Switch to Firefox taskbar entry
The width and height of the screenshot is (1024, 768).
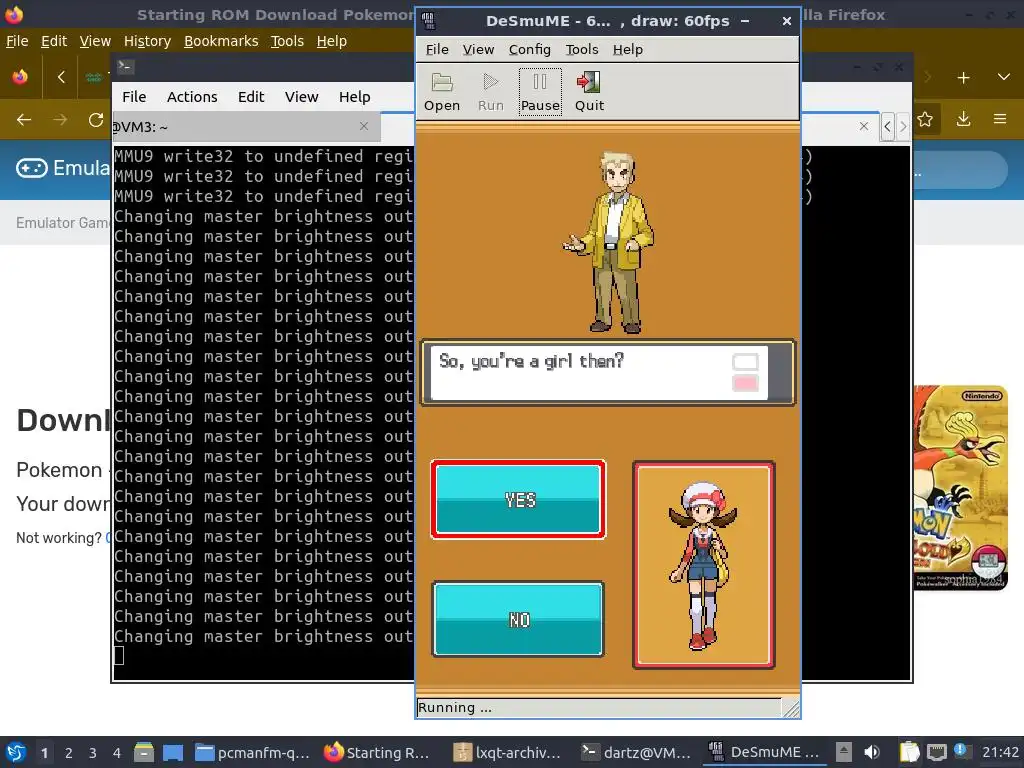pyautogui.click(x=378, y=752)
